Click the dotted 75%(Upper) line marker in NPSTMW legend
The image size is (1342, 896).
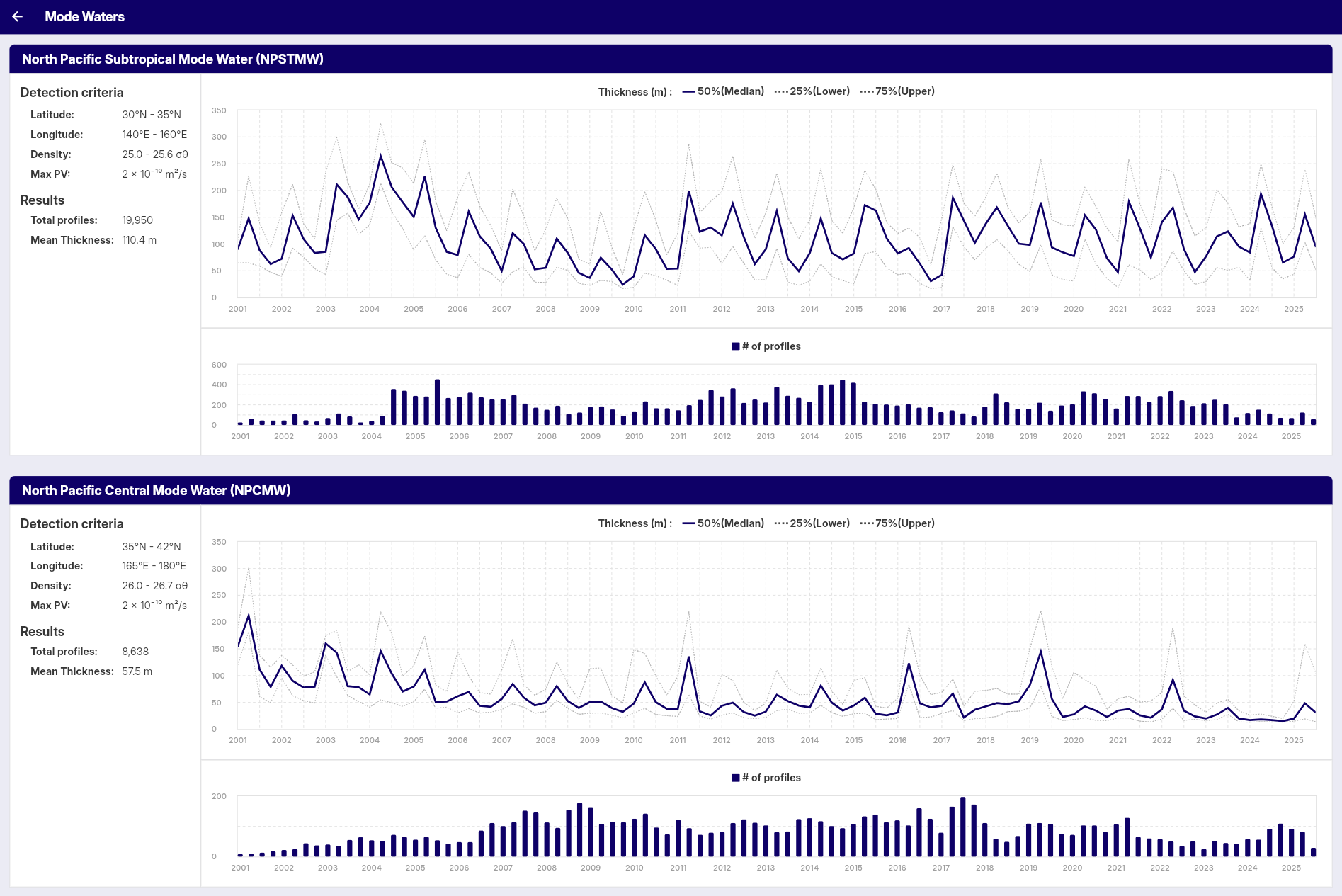[865, 91]
